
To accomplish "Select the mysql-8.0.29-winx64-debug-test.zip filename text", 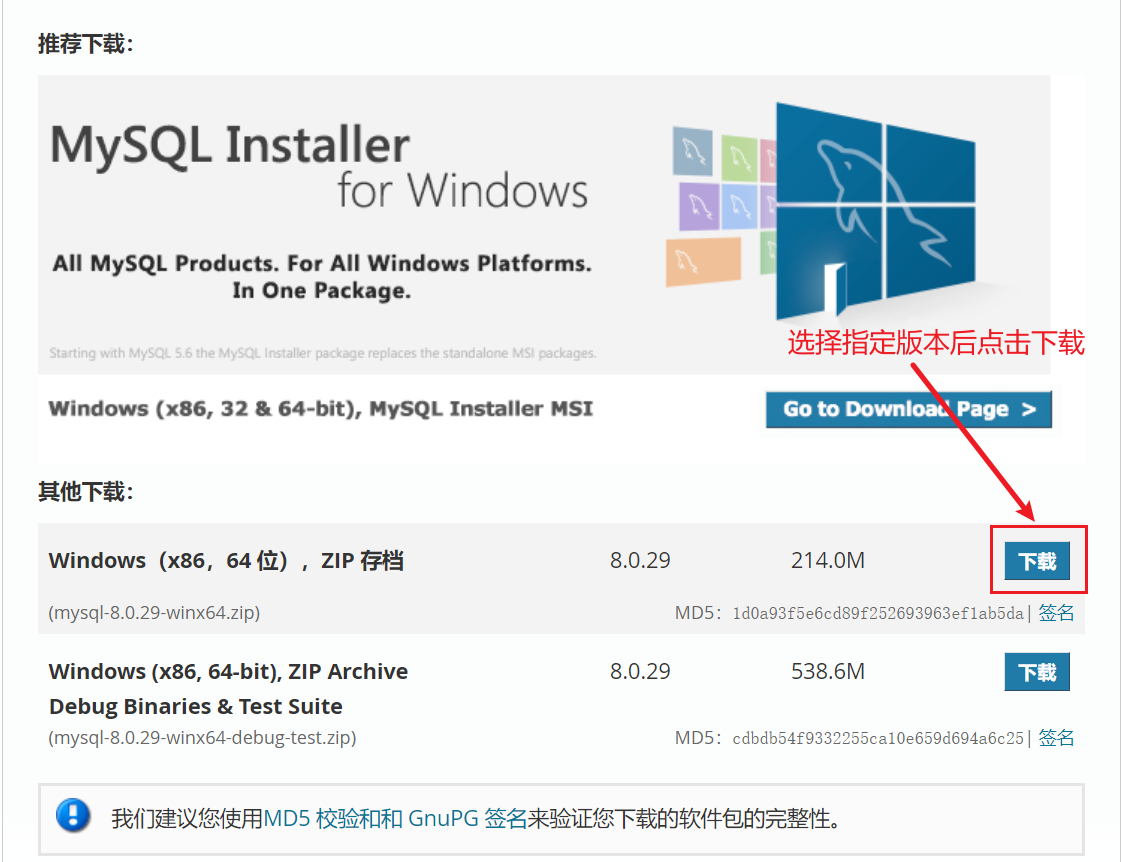I will (202, 738).
